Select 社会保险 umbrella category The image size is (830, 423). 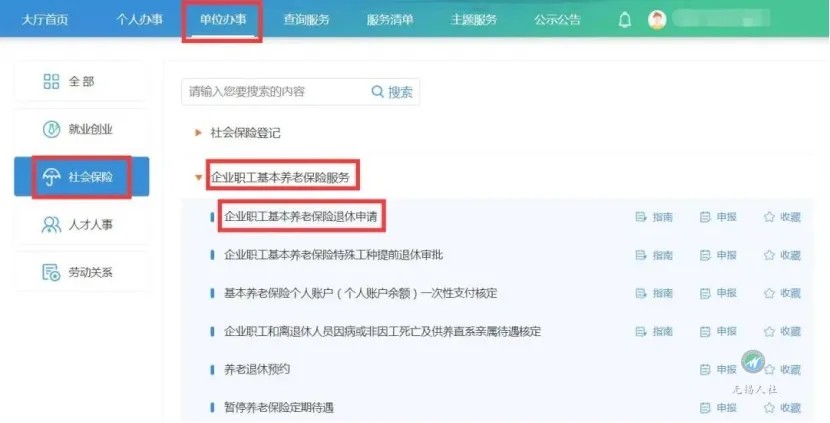coord(82,177)
